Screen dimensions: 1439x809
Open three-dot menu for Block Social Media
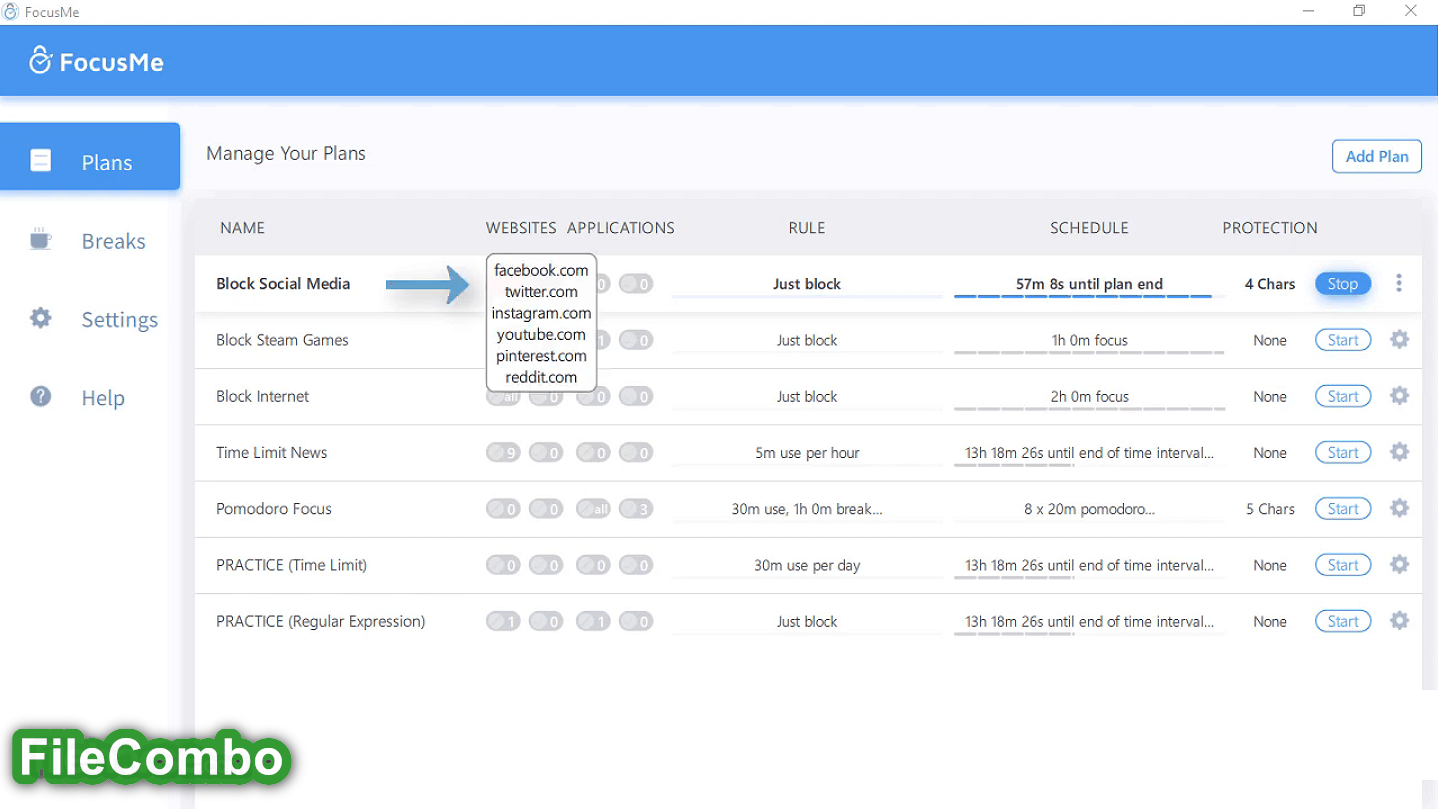pyautogui.click(x=1399, y=283)
